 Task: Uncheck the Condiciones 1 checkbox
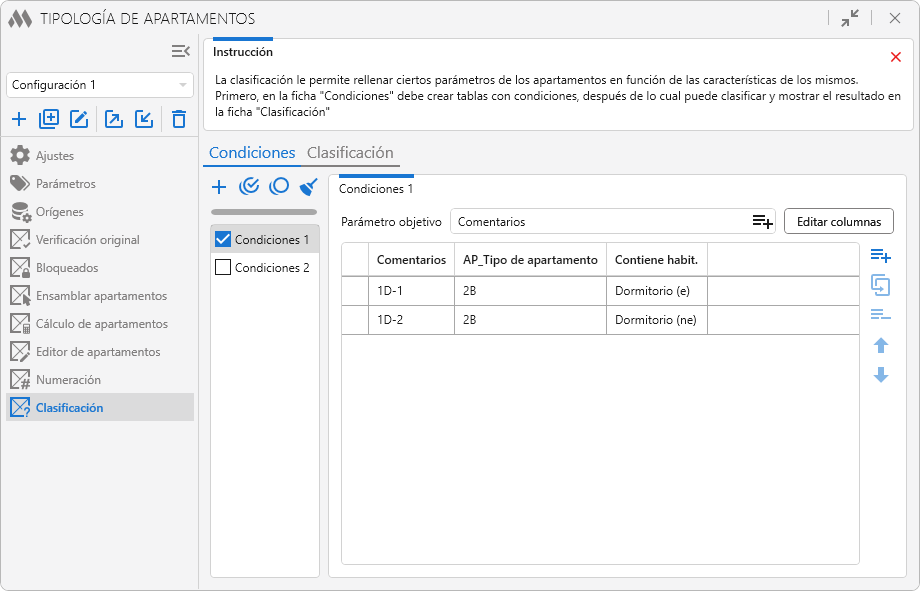coord(223,239)
